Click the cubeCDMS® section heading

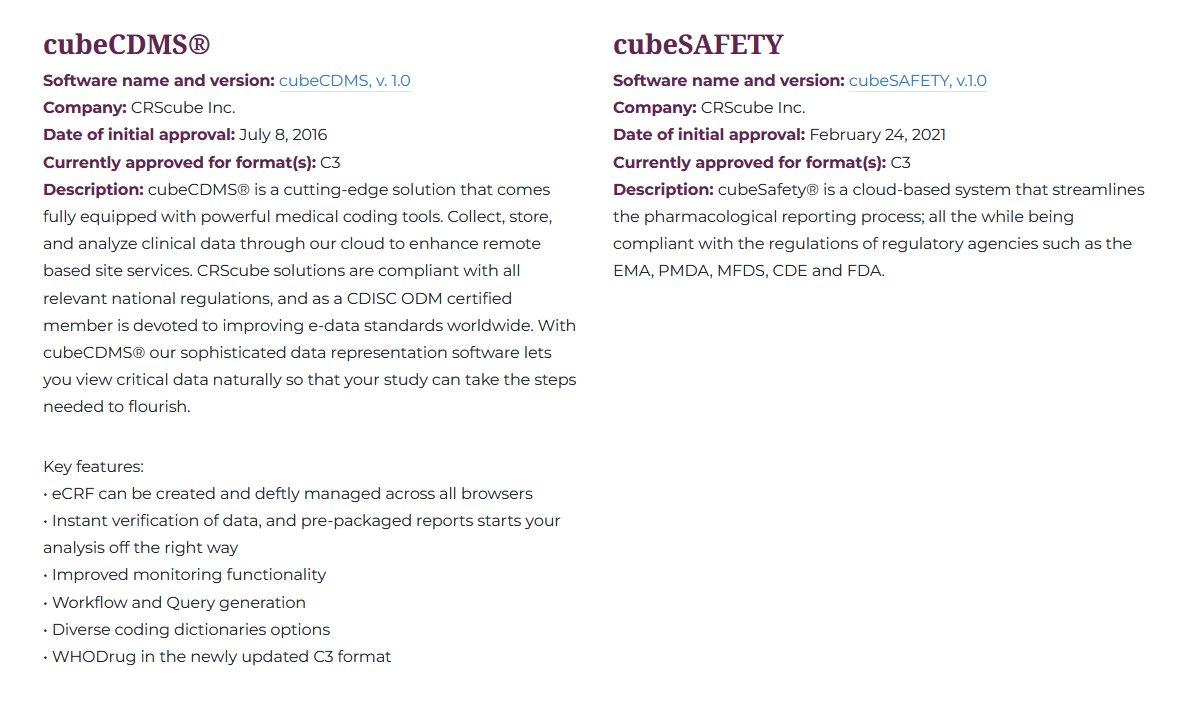coord(127,45)
